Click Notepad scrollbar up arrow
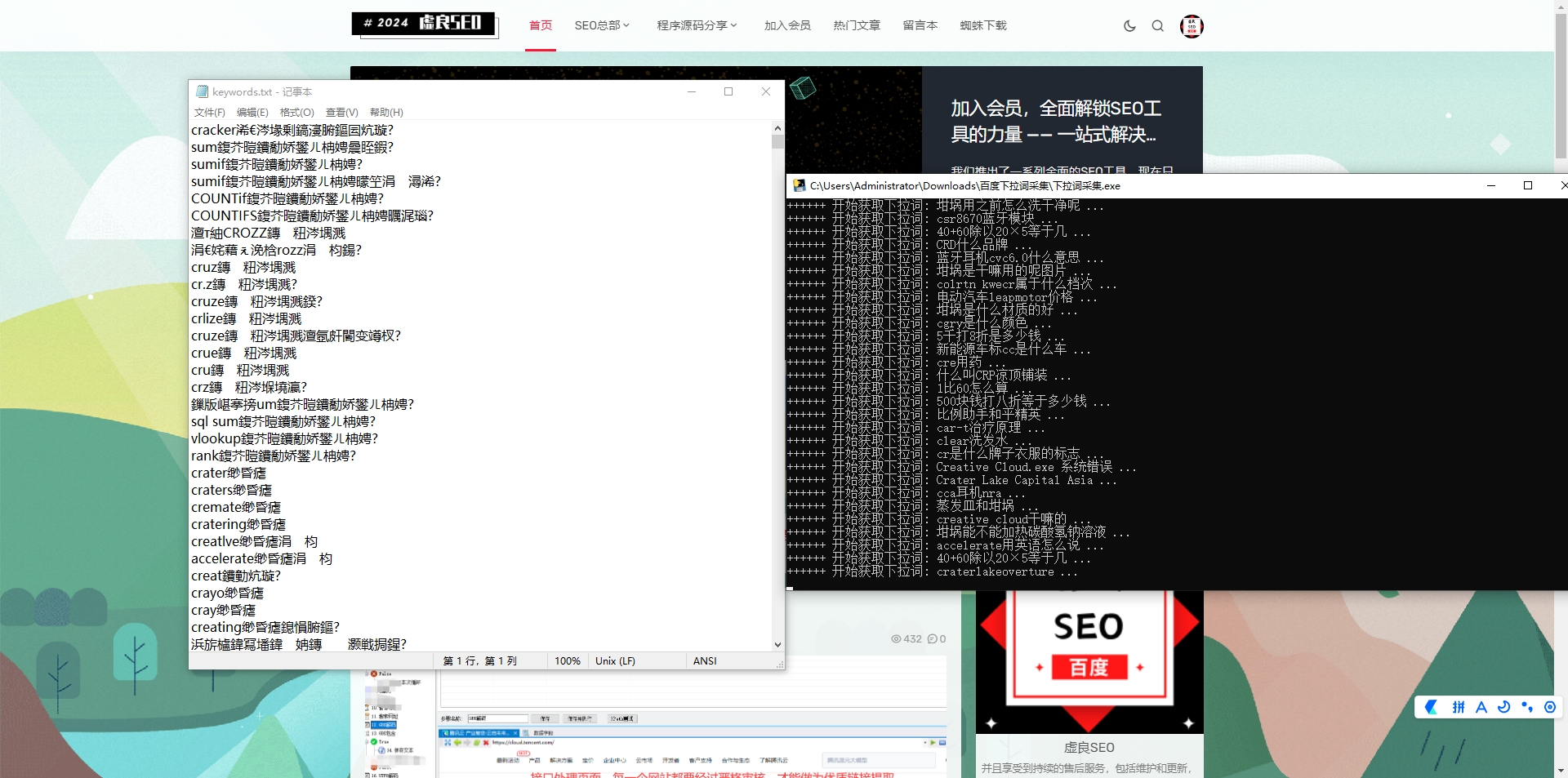 point(777,128)
